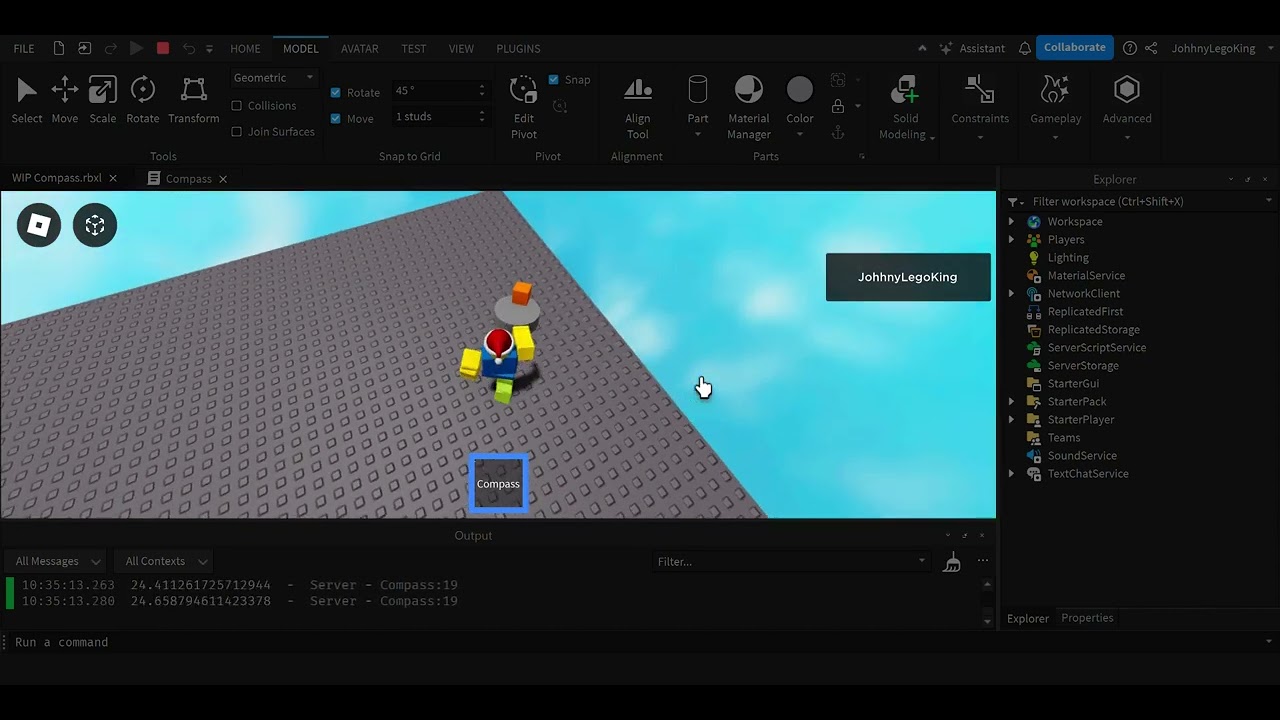Image resolution: width=1280 pixels, height=720 pixels.
Task: Click the JohnnyLegoKing player label in the viewport
Action: pos(908,277)
